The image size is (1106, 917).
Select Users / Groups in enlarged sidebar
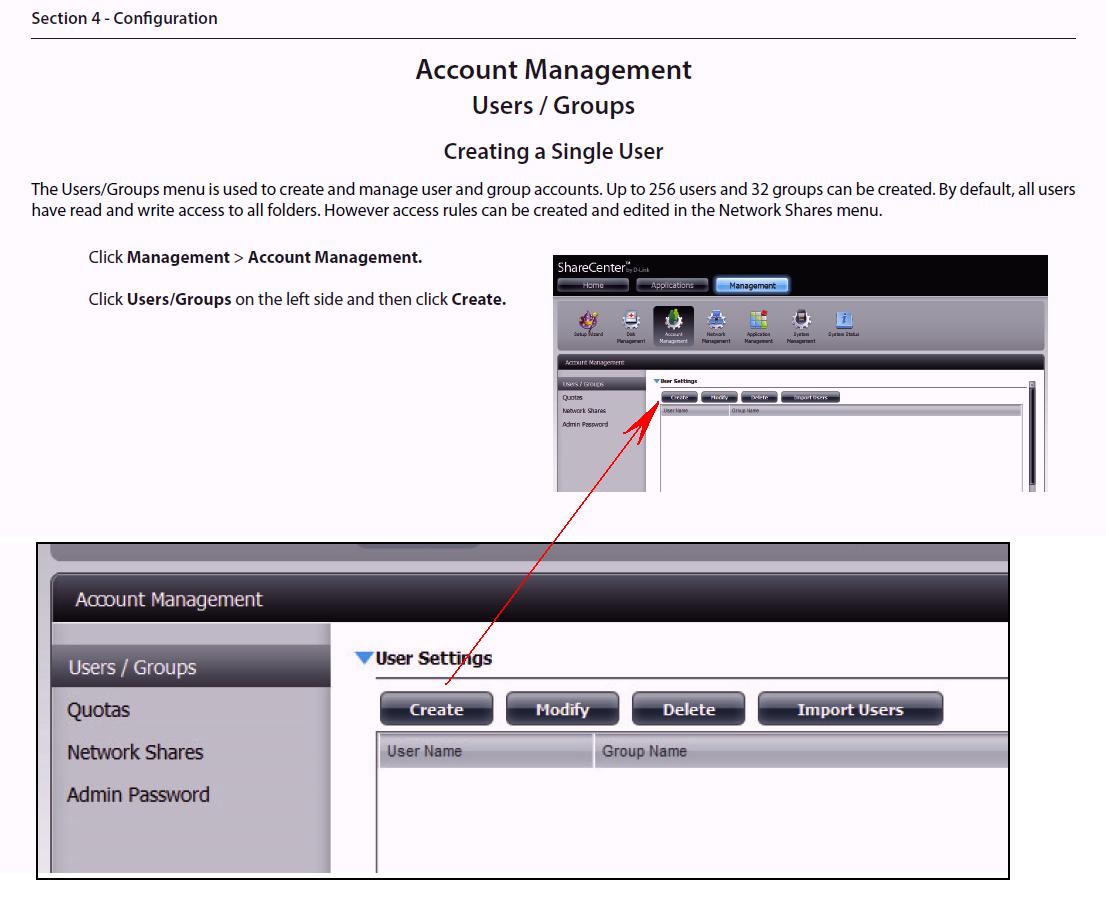(x=191, y=667)
